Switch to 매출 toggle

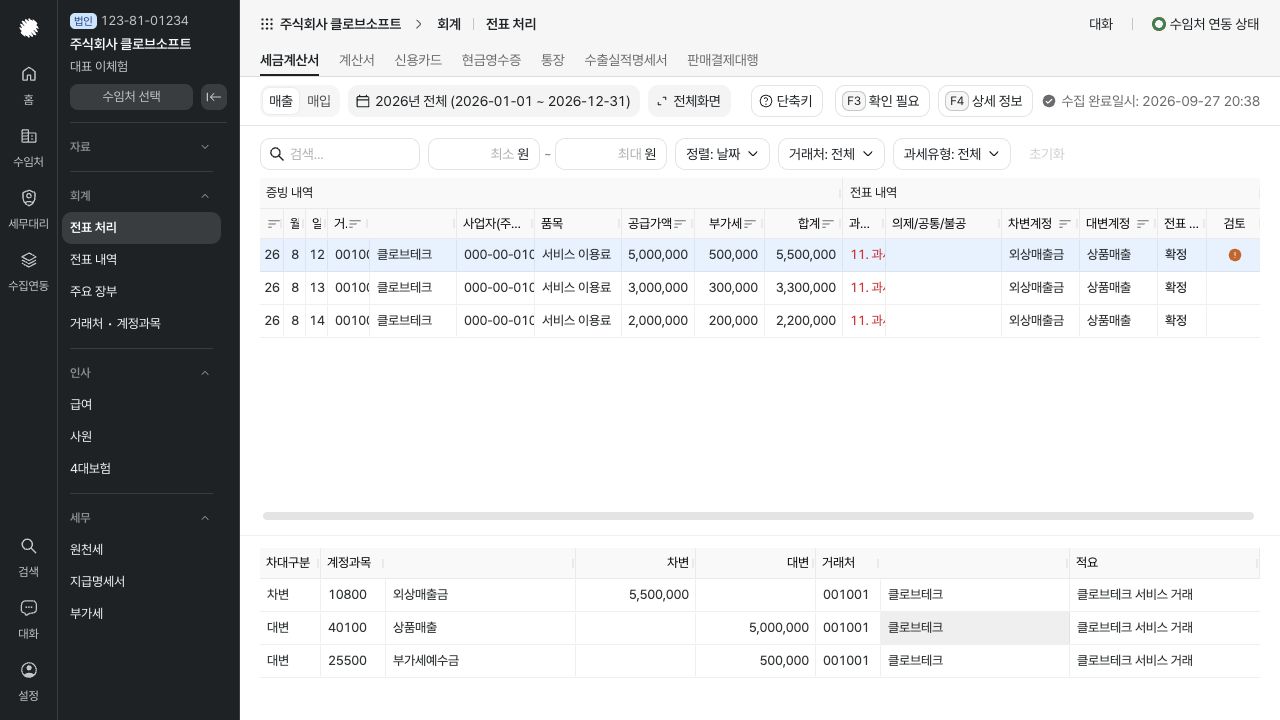click(x=281, y=101)
